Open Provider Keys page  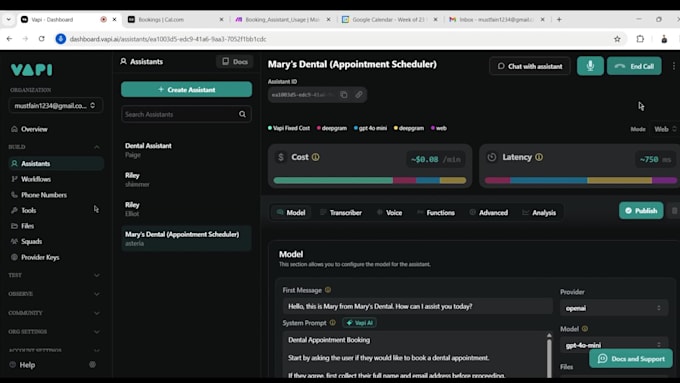40,257
